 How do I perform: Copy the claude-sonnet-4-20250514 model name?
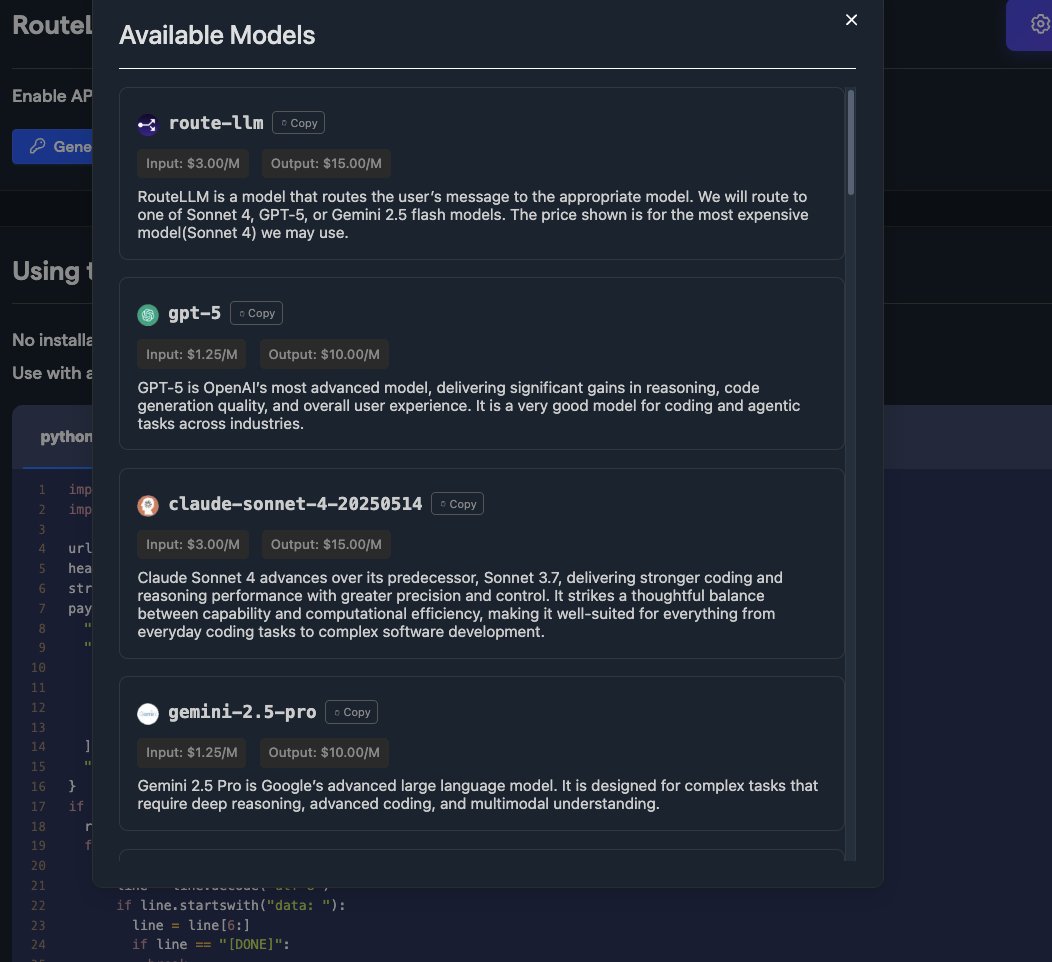click(458, 504)
